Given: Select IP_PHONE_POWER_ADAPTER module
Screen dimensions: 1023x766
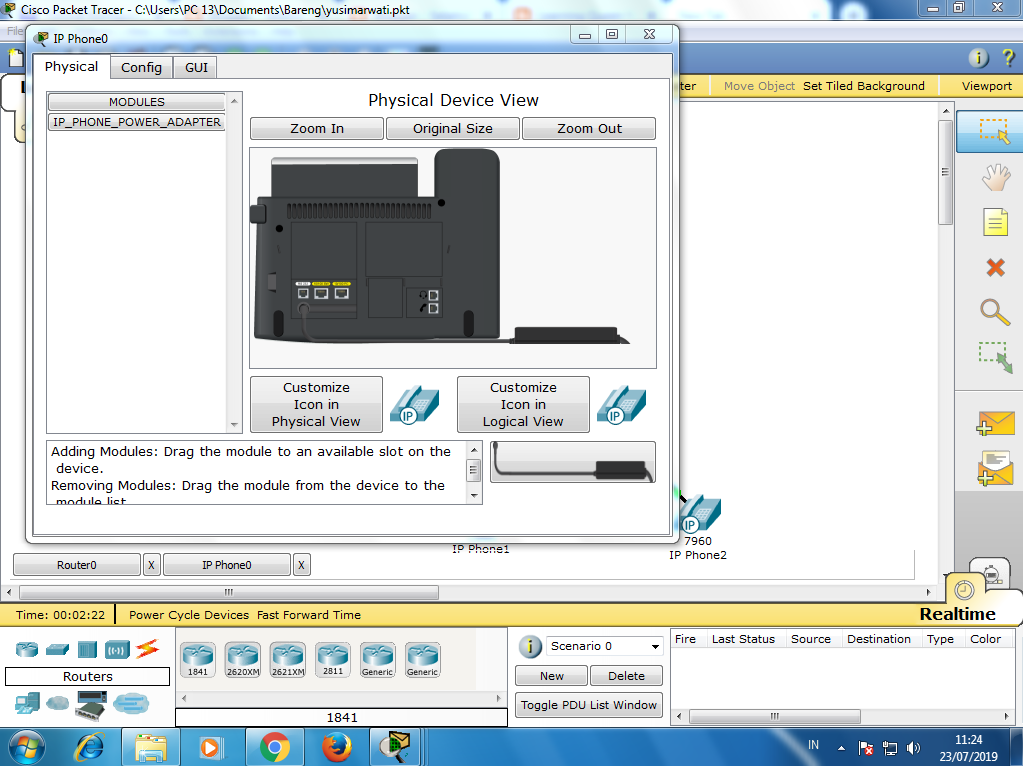Looking at the screenshot, I should (x=137, y=122).
